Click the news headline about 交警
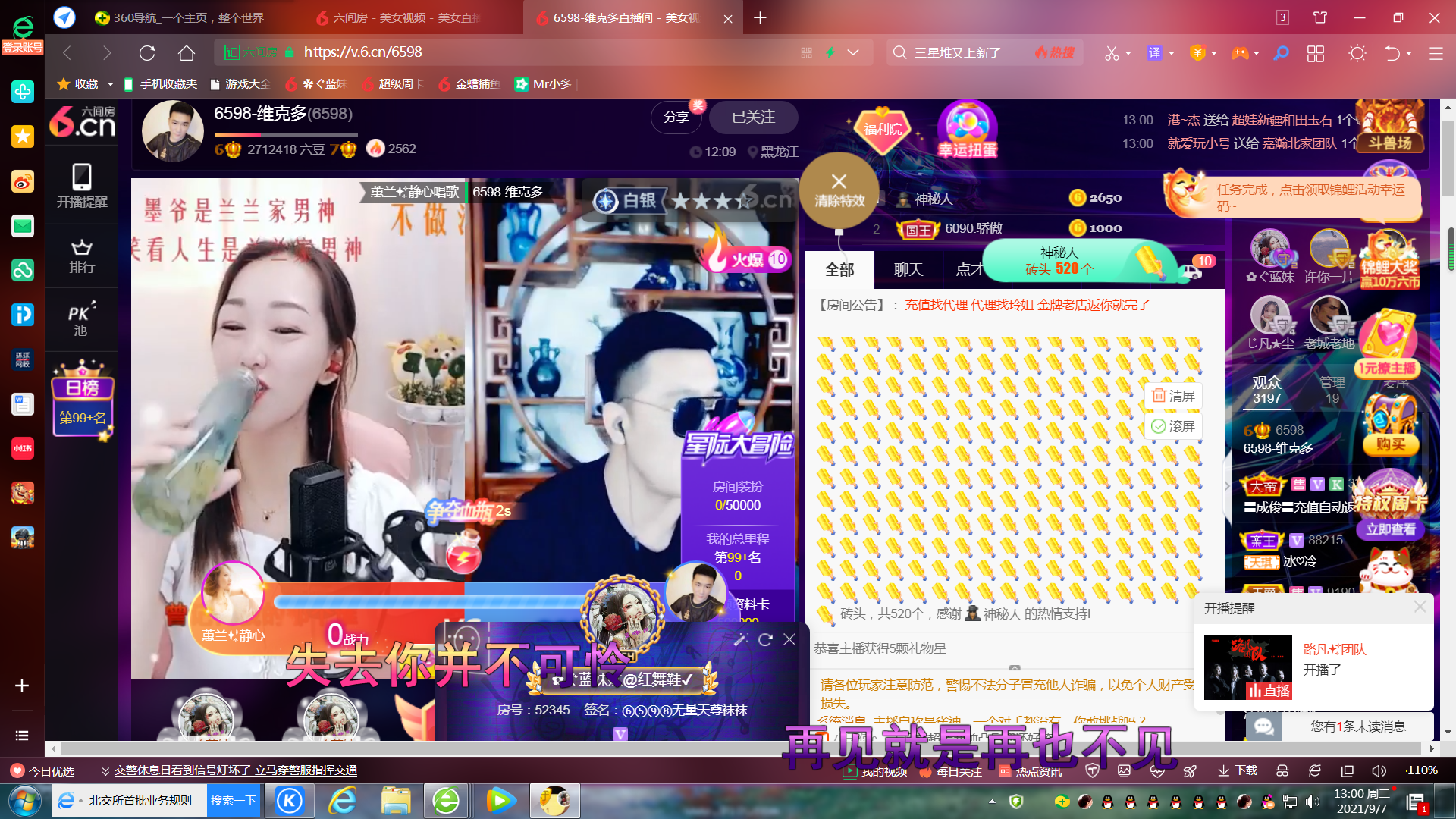The height and width of the screenshot is (819, 1456). click(235, 770)
